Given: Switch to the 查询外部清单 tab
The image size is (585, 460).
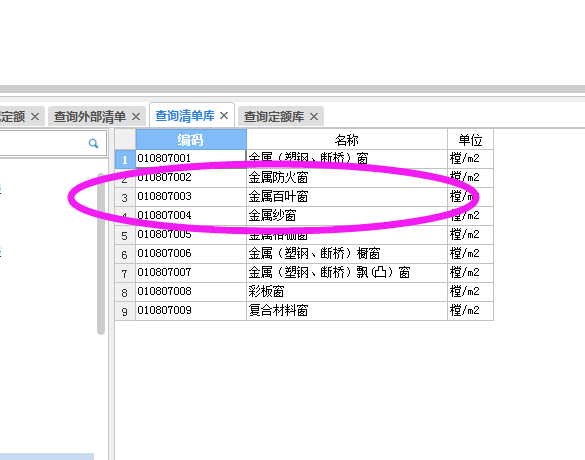Looking at the screenshot, I should [x=90, y=117].
